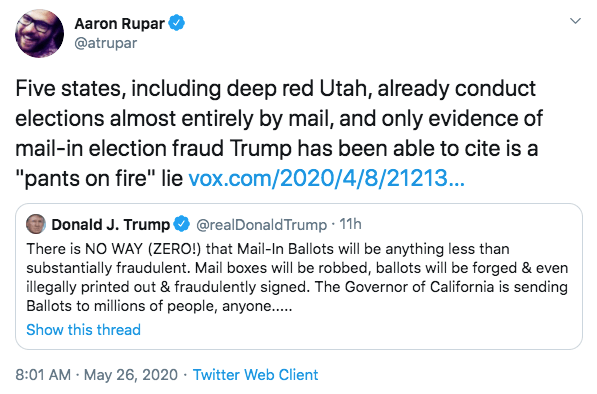Click Show this thread

(83, 330)
